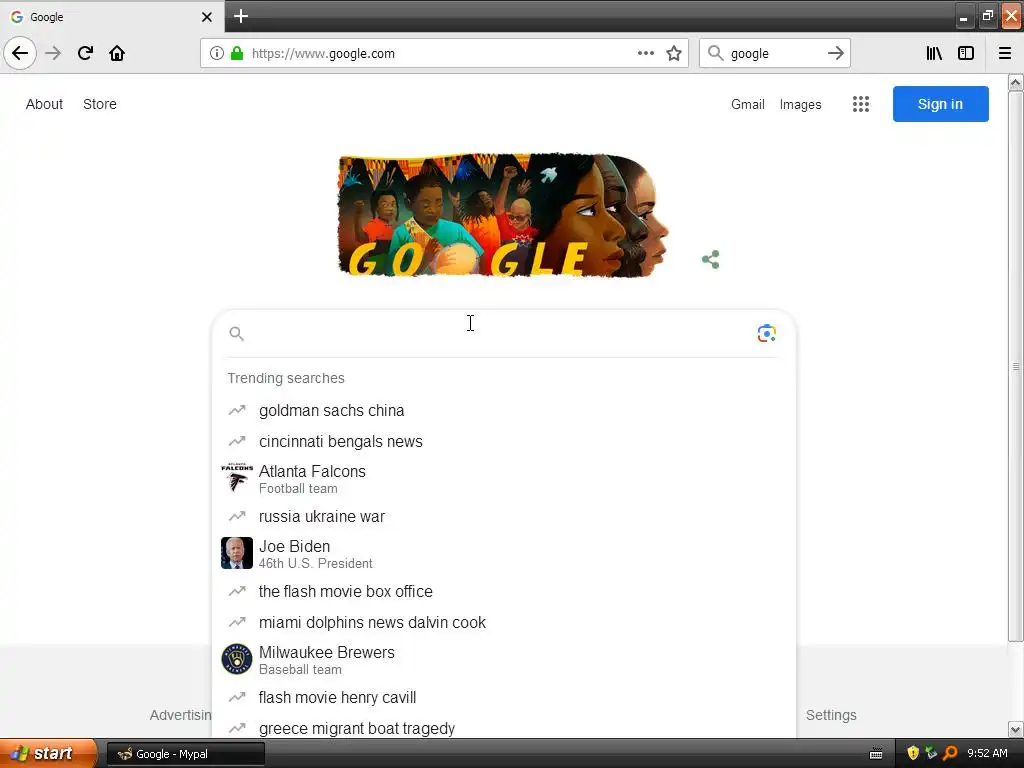Open the Store link
The height and width of the screenshot is (768, 1024).
pyautogui.click(x=100, y=104)
